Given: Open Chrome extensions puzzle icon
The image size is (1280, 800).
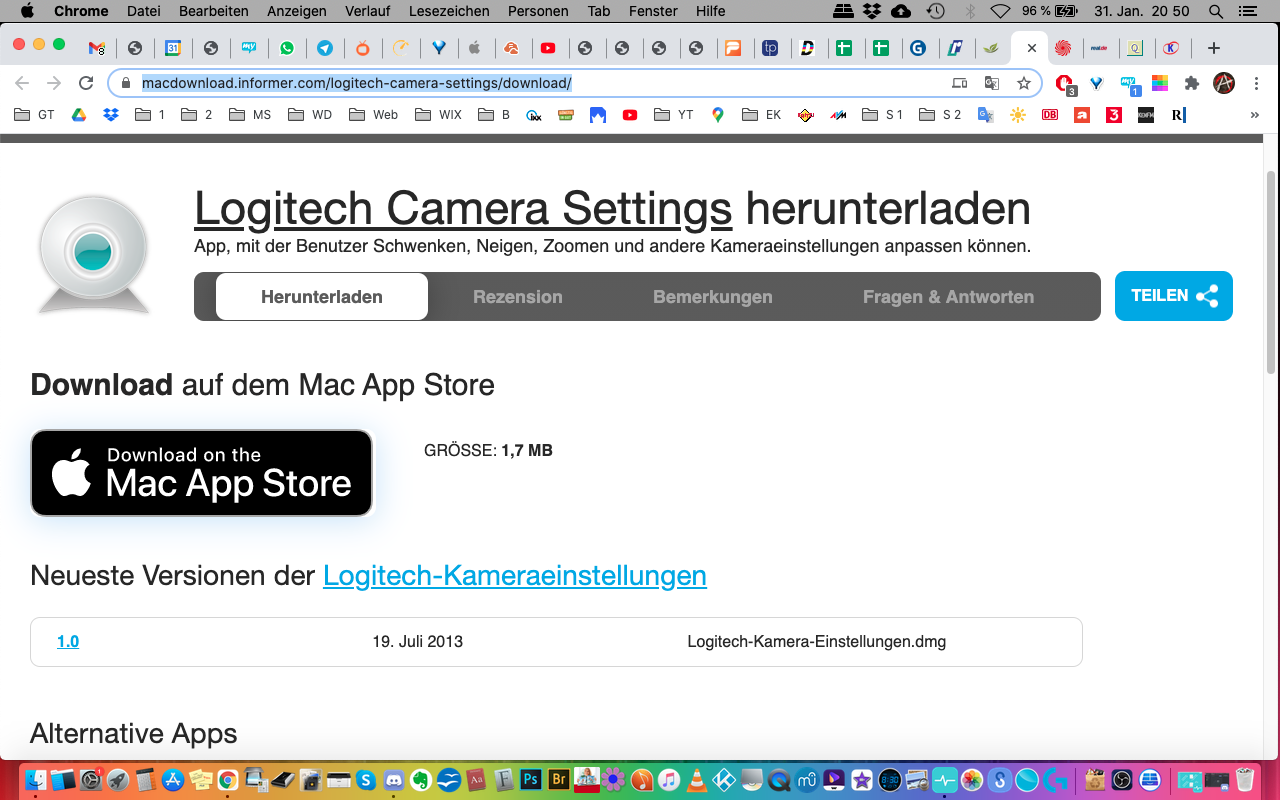Looking at the screenshot, I should click(1191, 83).
